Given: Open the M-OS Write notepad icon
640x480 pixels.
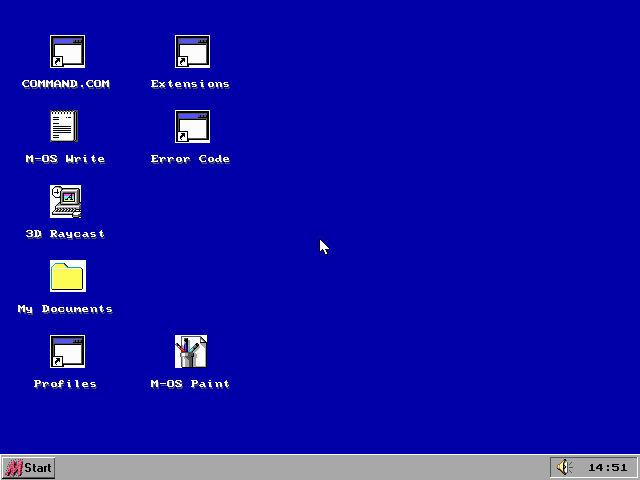Looking at the screenshot, I should click(x=64, y=126).
